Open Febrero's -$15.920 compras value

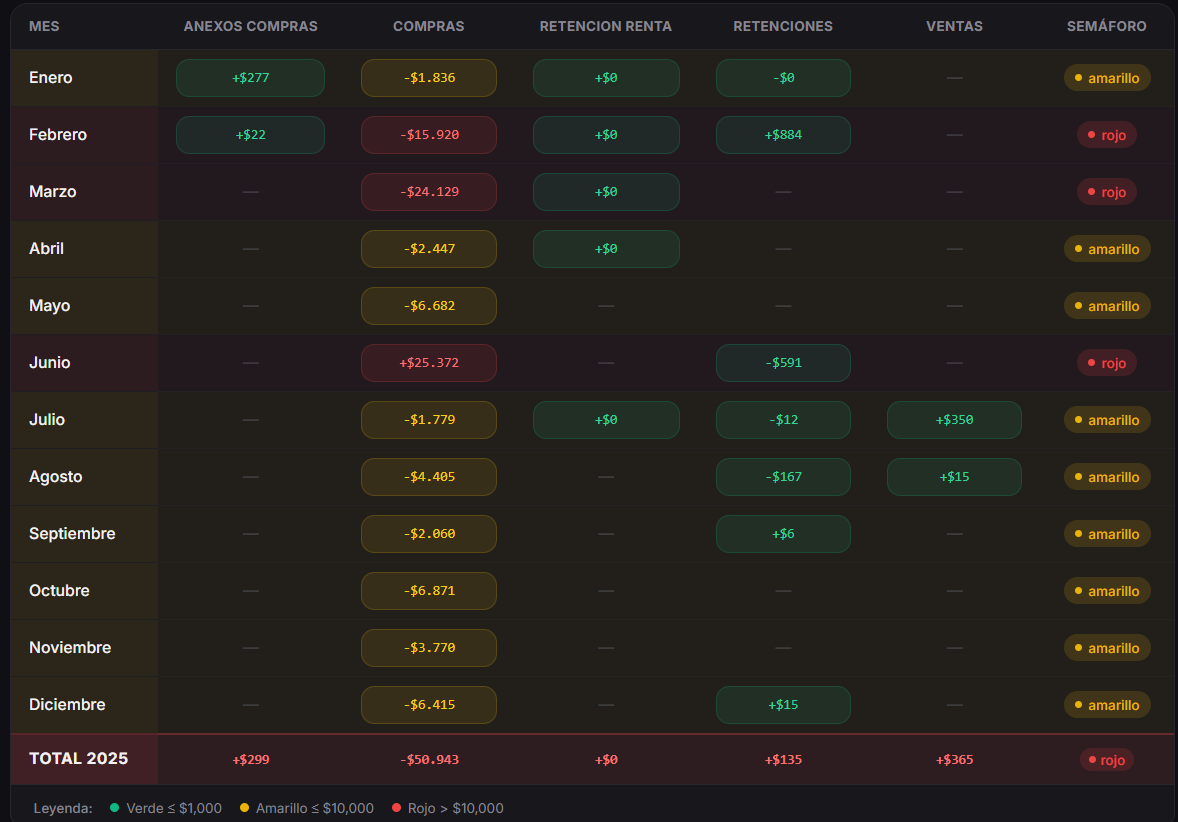(x=428, y=135)
